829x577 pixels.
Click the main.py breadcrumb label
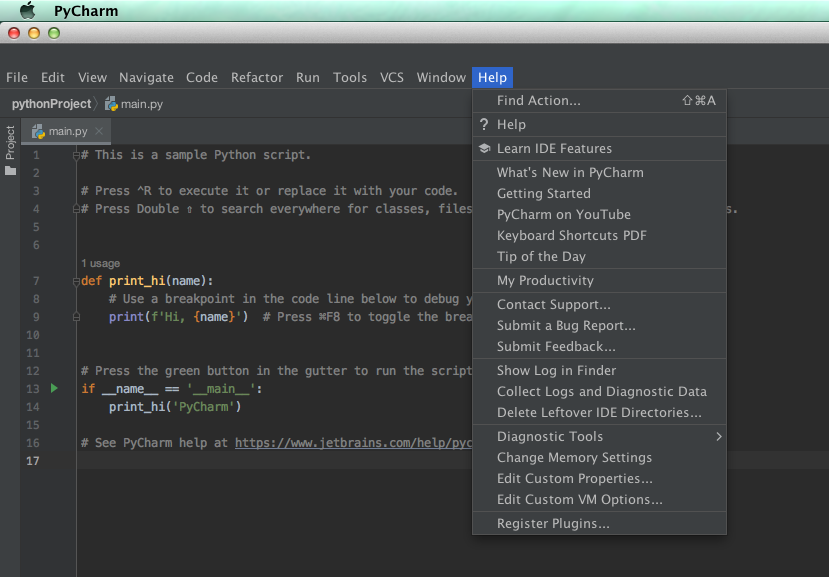coord(142,104)
